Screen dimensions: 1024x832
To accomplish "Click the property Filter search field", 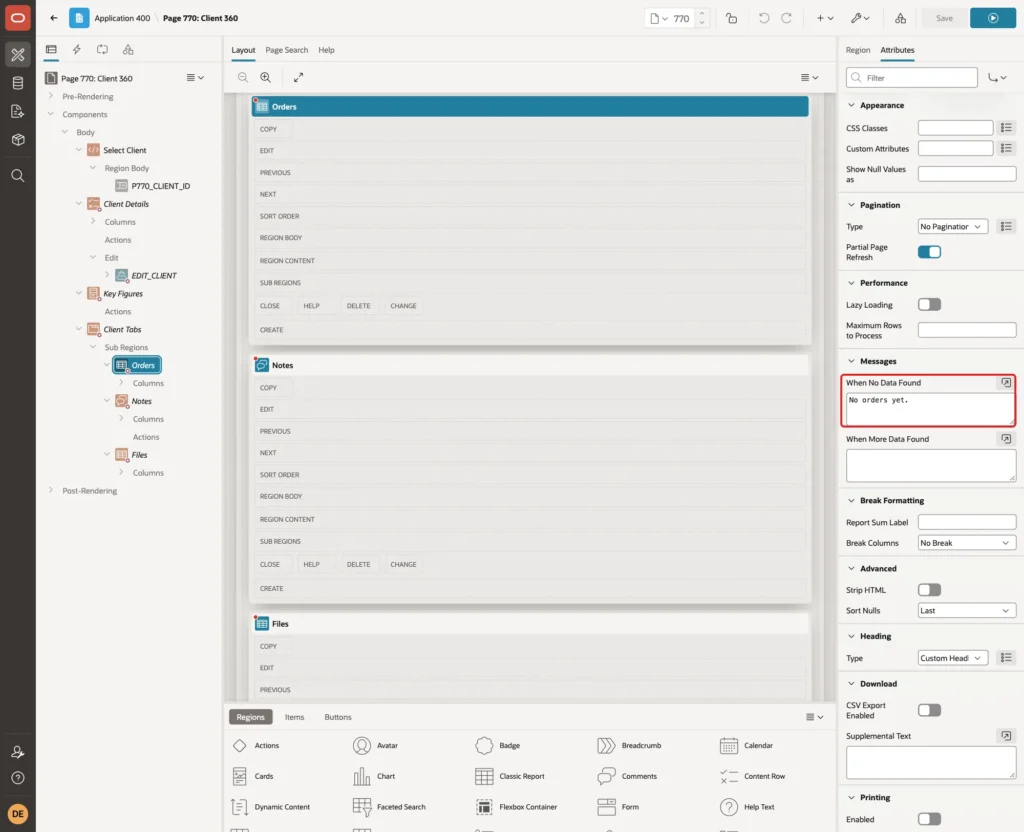I will coord(912,78).
